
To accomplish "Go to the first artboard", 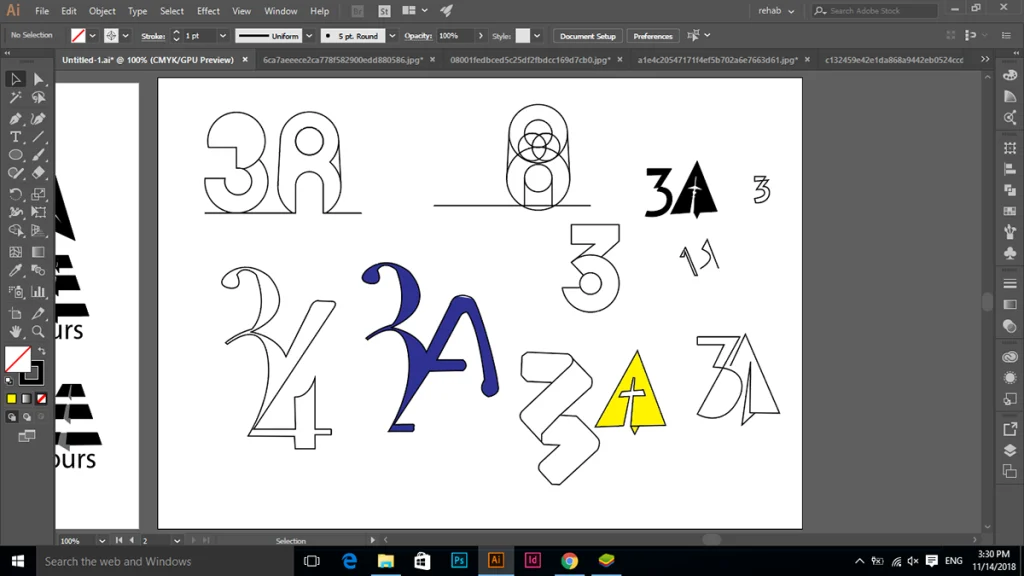I will pyautogui.click(x=119, y=540).
